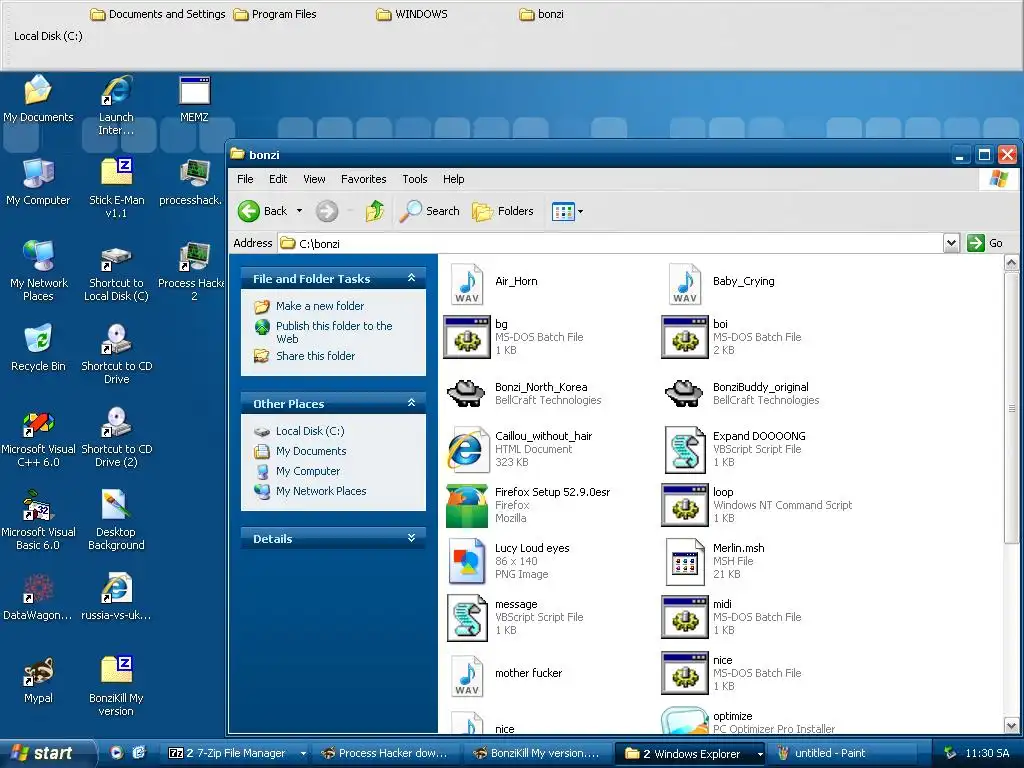Open the View menu
Image resolution: width=1024 pixels, height=768 pixels.
pyautogui.click(x=314, y=179)
